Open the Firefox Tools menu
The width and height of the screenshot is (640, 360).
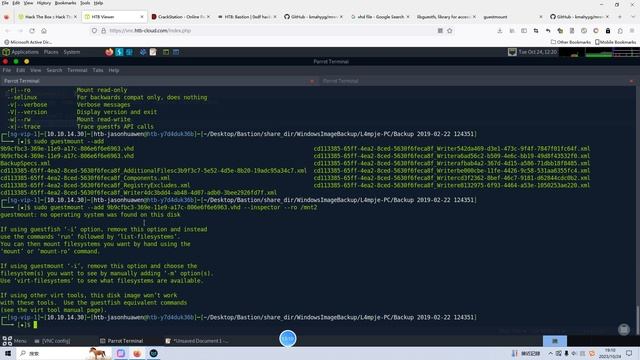(x=85, y=3)
